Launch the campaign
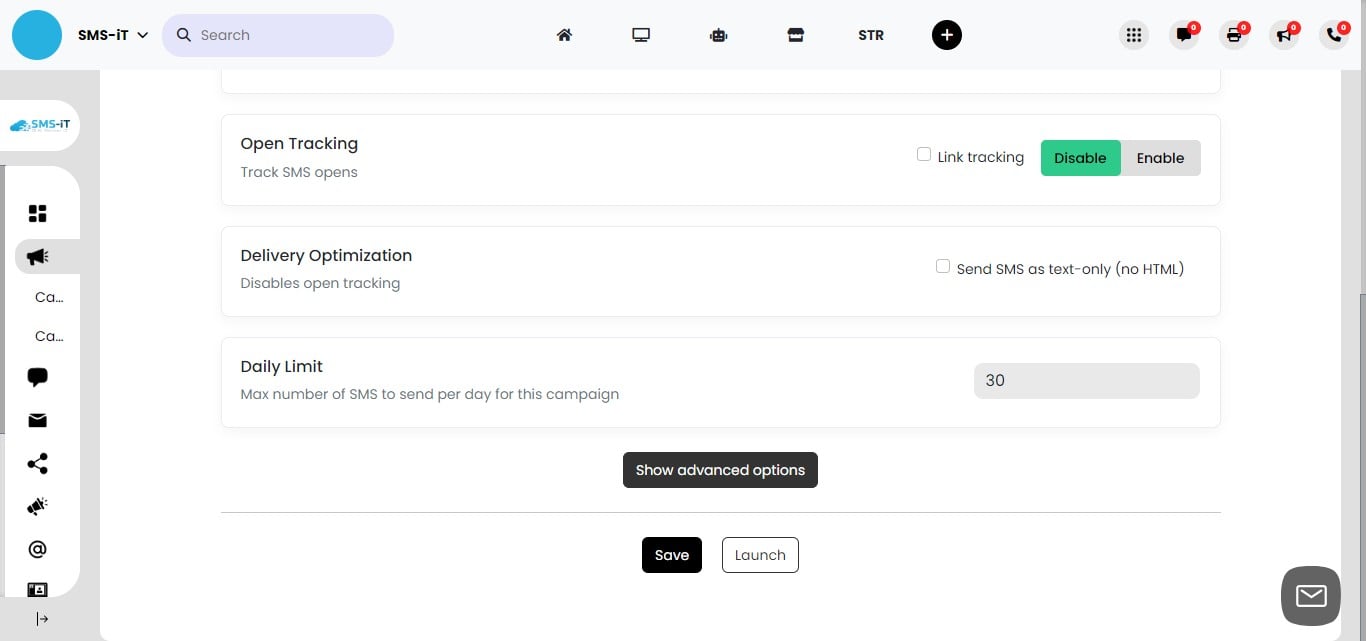Screen dimensions: 1366x641 [x=759, y=555]
